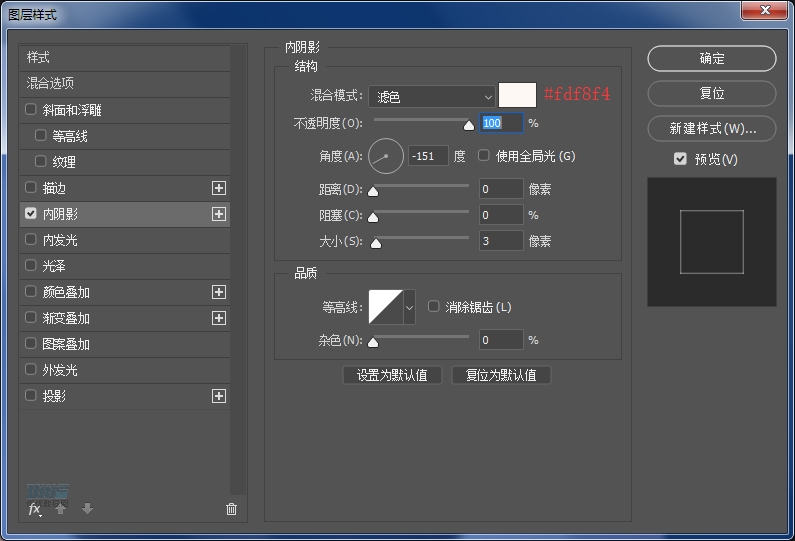The height and width of the screenshot is (541, 795).
Task: Enable the 光泽 checkbox
Action: [31, 265]
